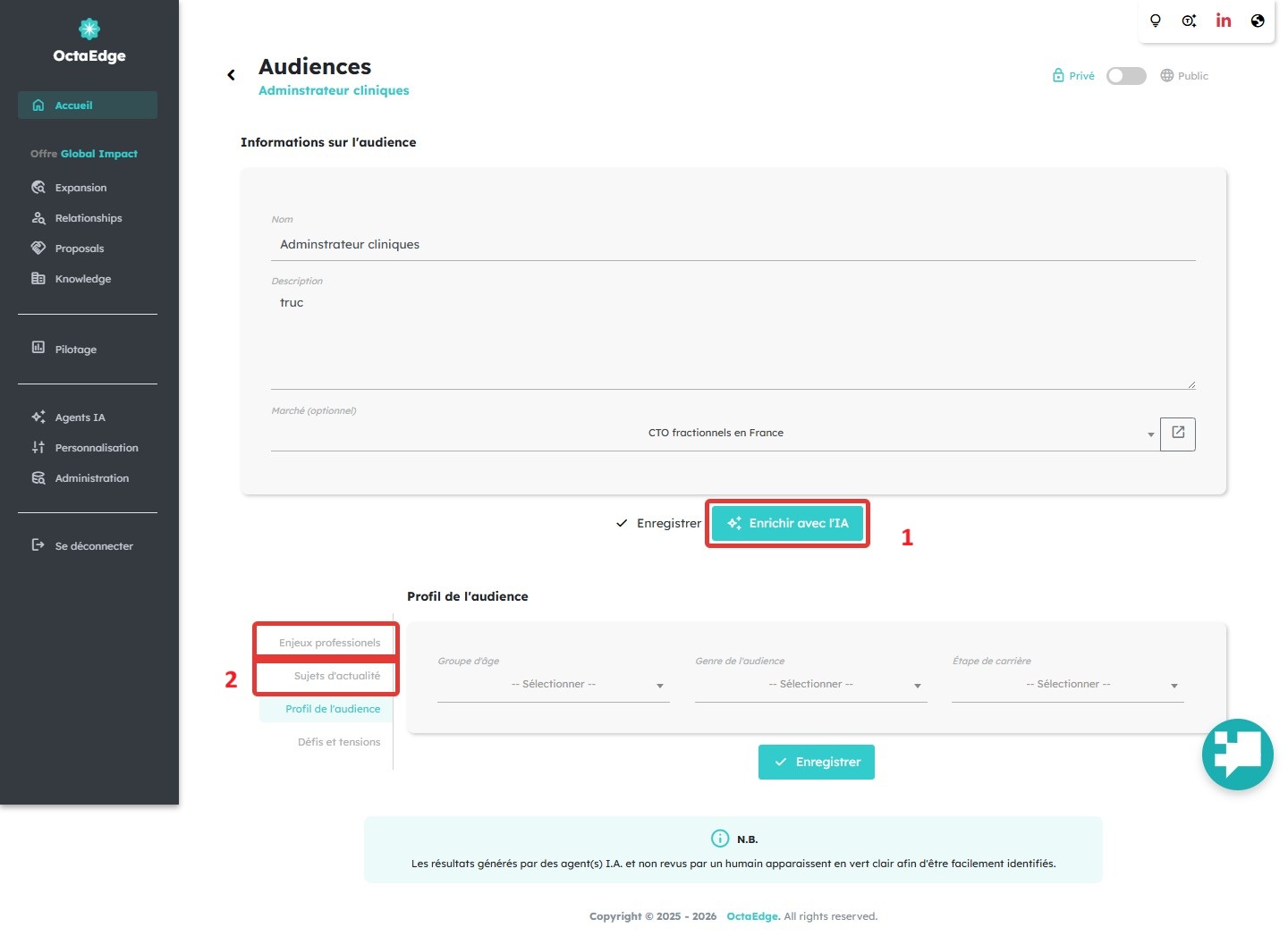Click the Privé padlock icon
The width and height of the screenshot is (1288, 936).
coord(1058,75)
